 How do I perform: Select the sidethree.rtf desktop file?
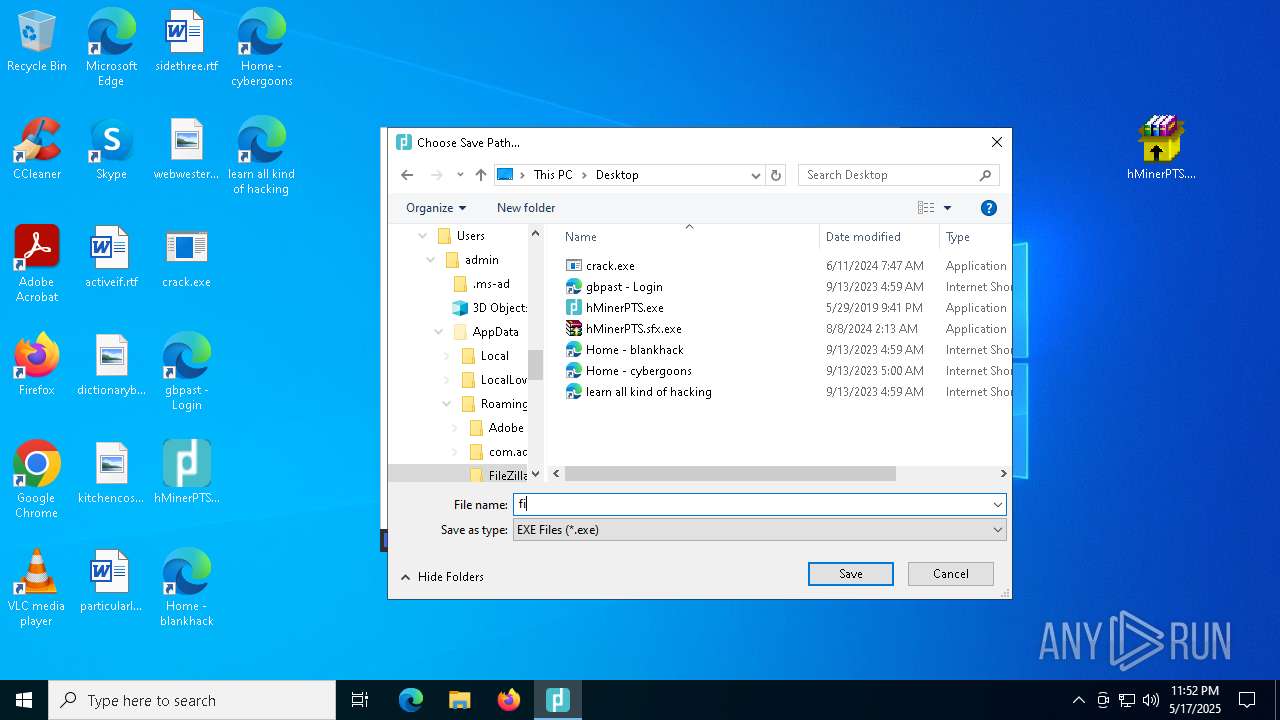tap(186, 42)
